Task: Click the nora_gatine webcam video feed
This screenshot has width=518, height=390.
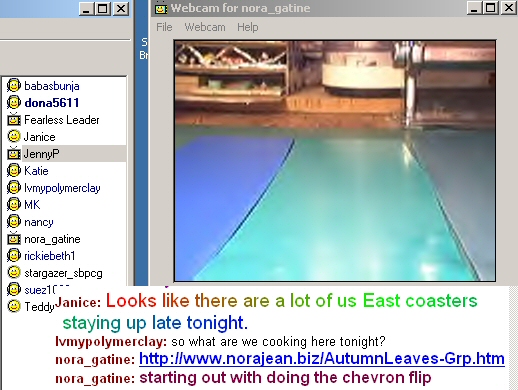Action: [335, 161]
